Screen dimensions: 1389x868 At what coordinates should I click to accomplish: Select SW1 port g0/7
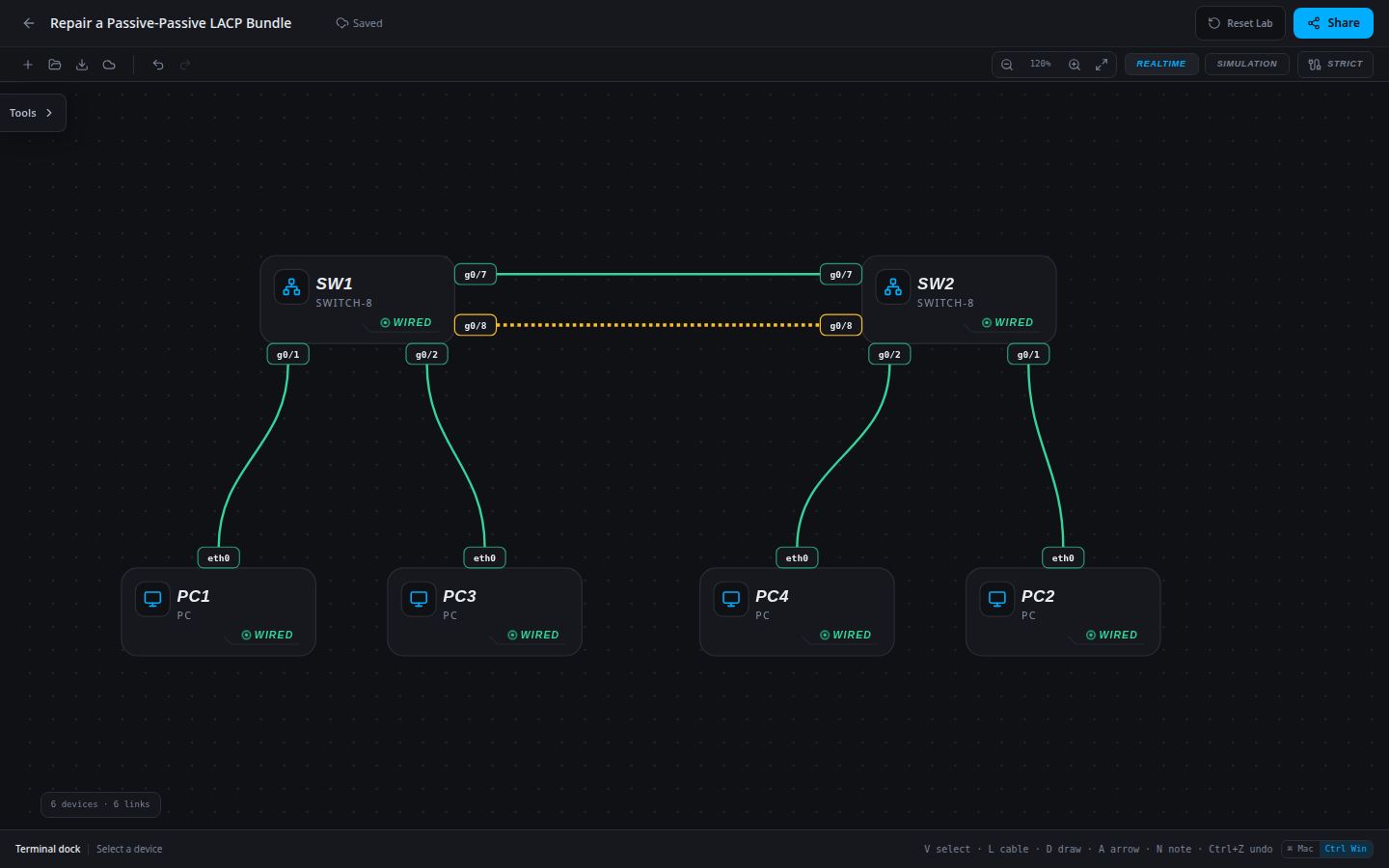pyautogui.click(x=476, y=275)
